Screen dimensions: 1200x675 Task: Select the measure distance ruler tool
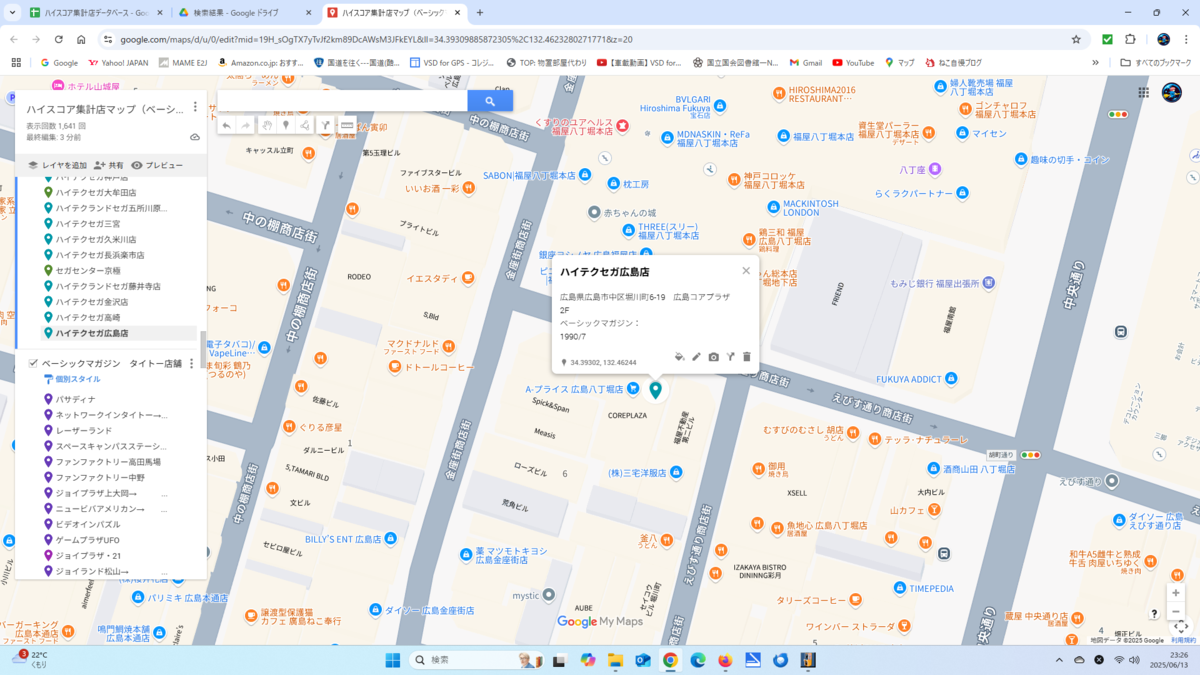pos(347,125)
